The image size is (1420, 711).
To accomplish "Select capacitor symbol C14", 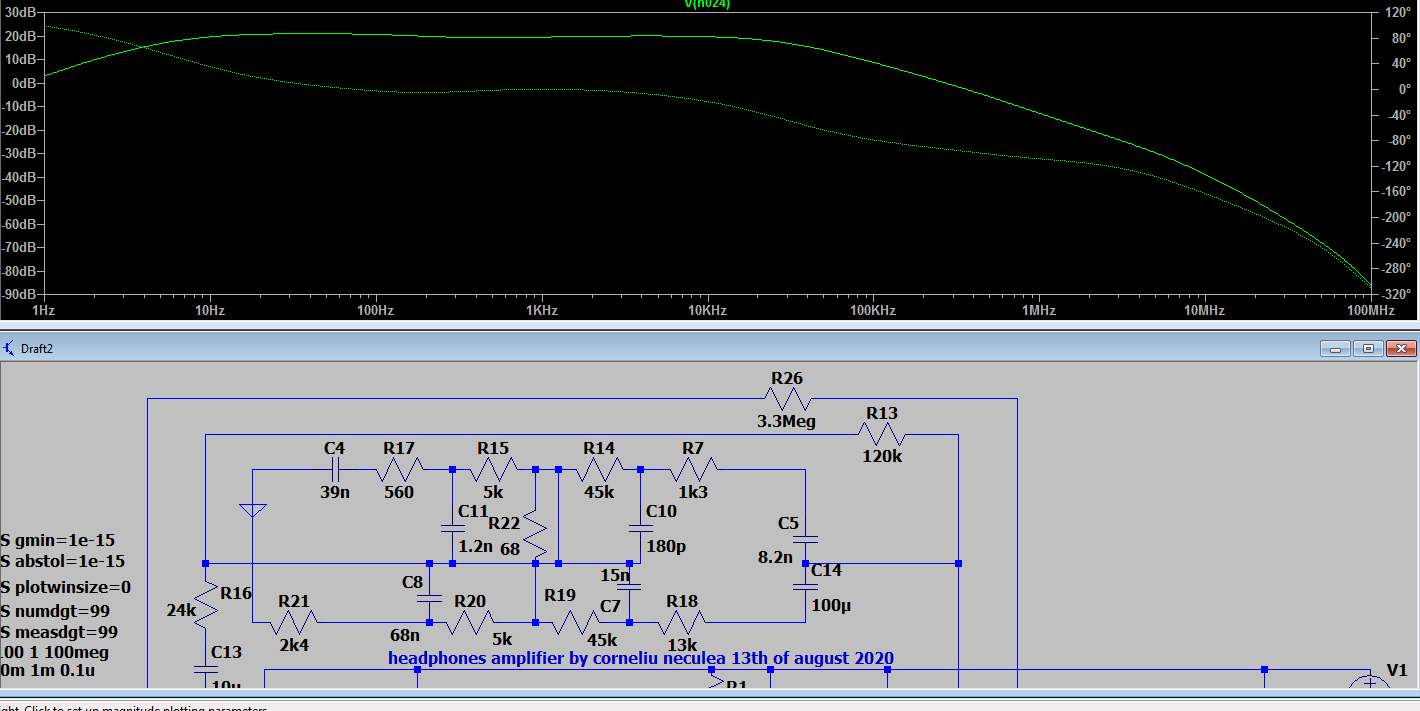I will coord(805,588).
